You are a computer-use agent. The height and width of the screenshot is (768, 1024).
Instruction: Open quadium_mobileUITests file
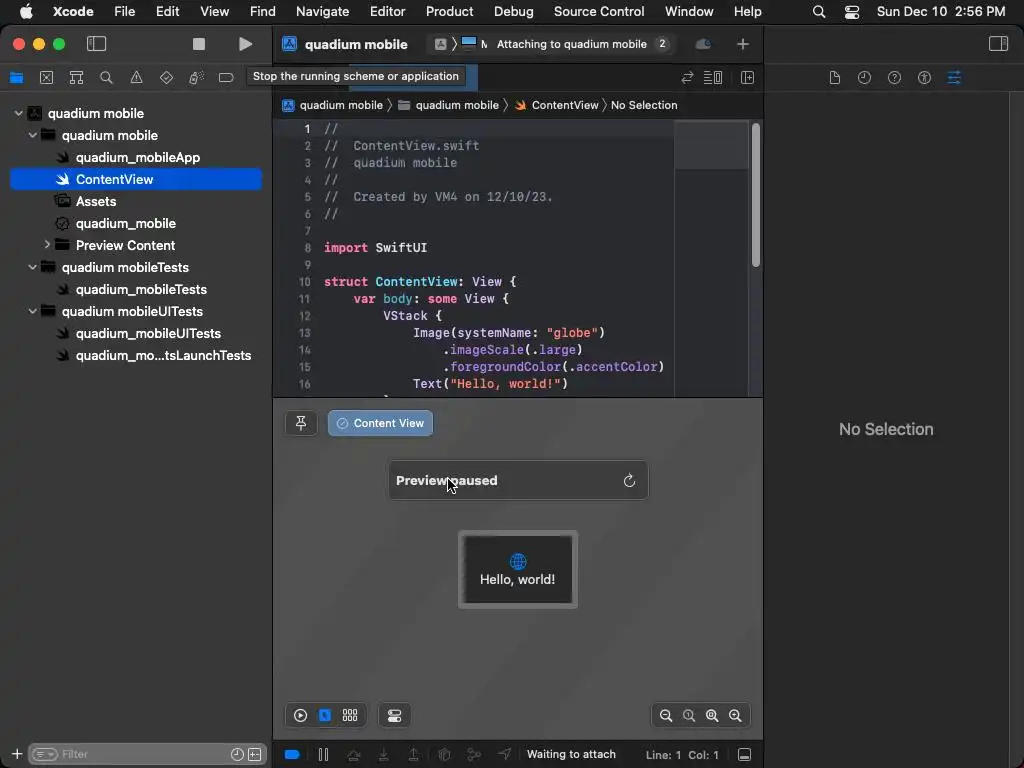tap(148, 333)
